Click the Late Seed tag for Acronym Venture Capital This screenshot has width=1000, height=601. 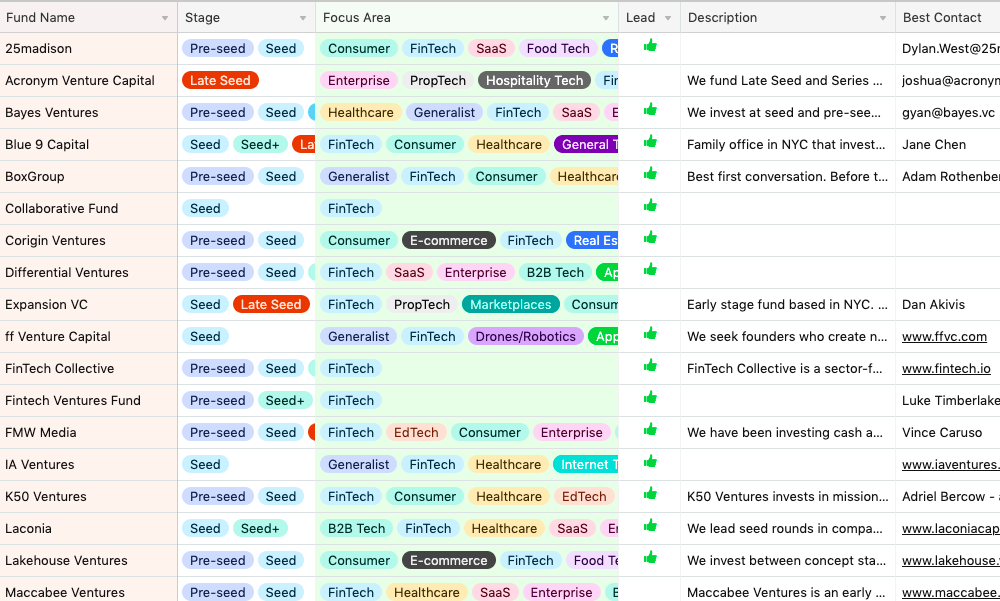220,80
